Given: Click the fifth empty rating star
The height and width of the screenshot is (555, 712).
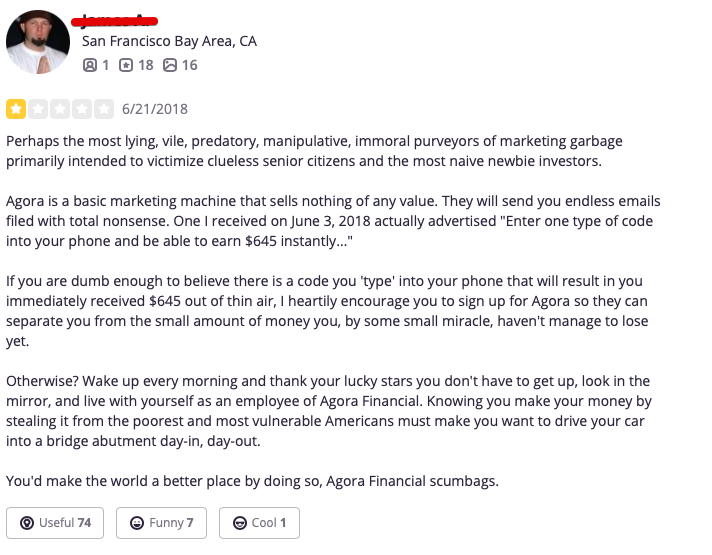Looking at the screenshot, I should (104, 109).
